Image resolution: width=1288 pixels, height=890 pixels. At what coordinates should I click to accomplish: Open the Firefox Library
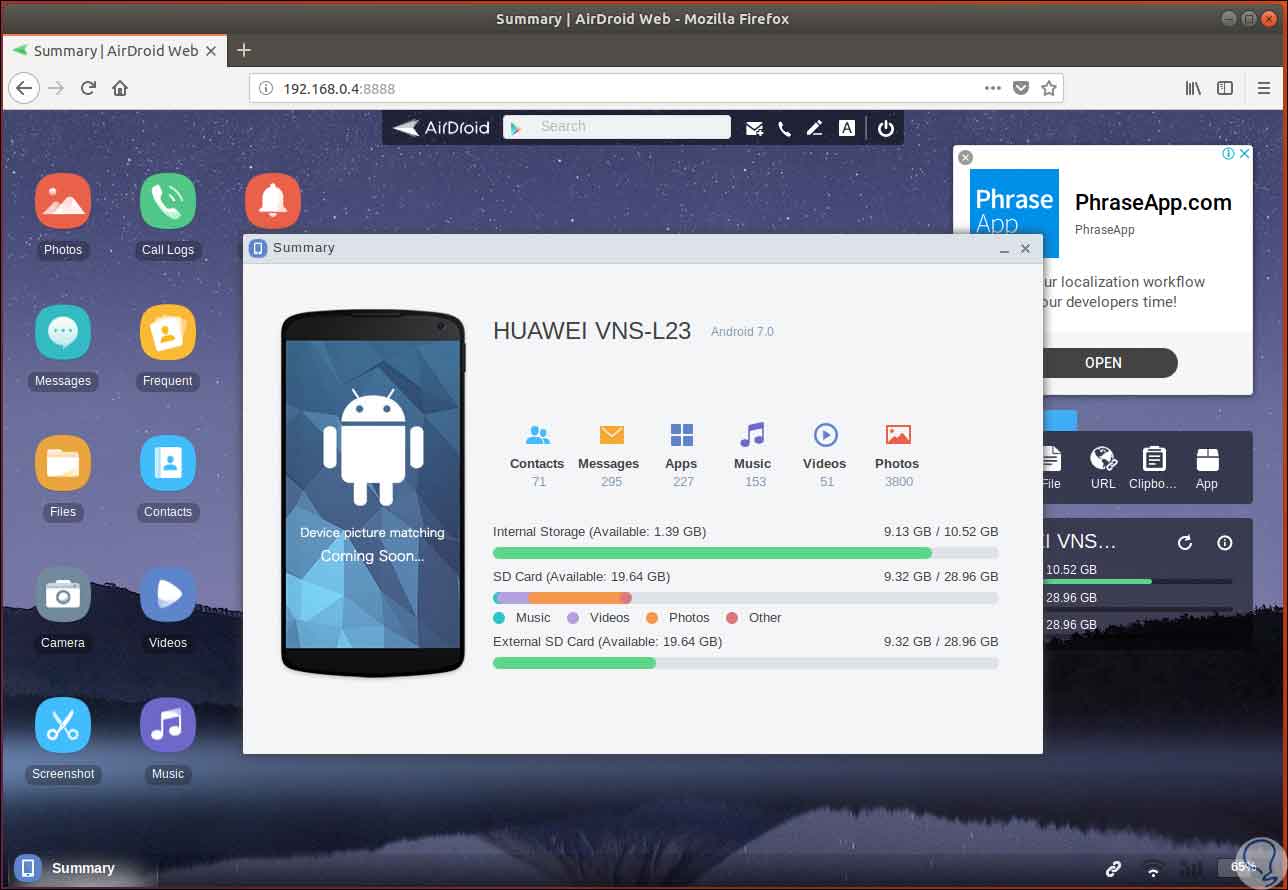click(x=1193, y=88)
